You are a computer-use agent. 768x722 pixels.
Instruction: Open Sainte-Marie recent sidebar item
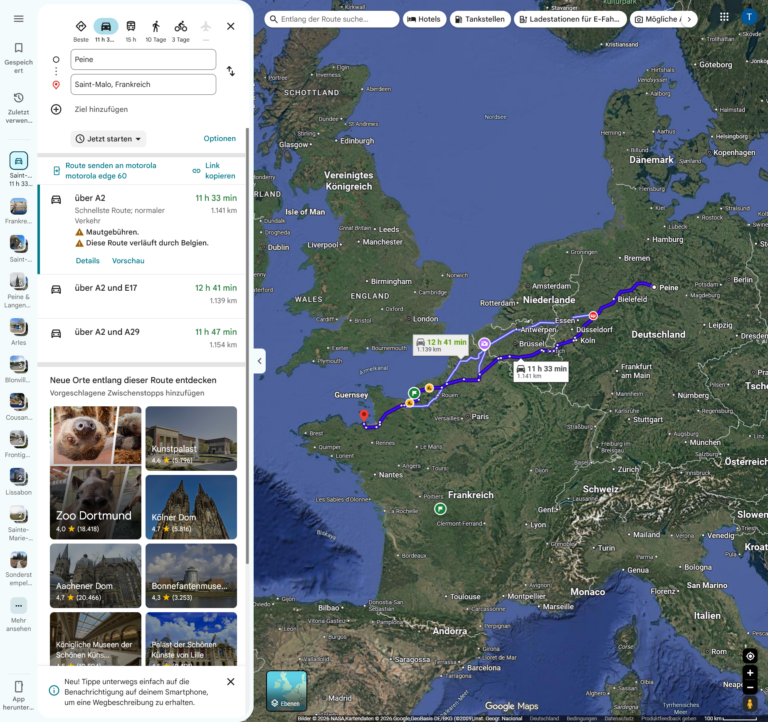(19, 523)
